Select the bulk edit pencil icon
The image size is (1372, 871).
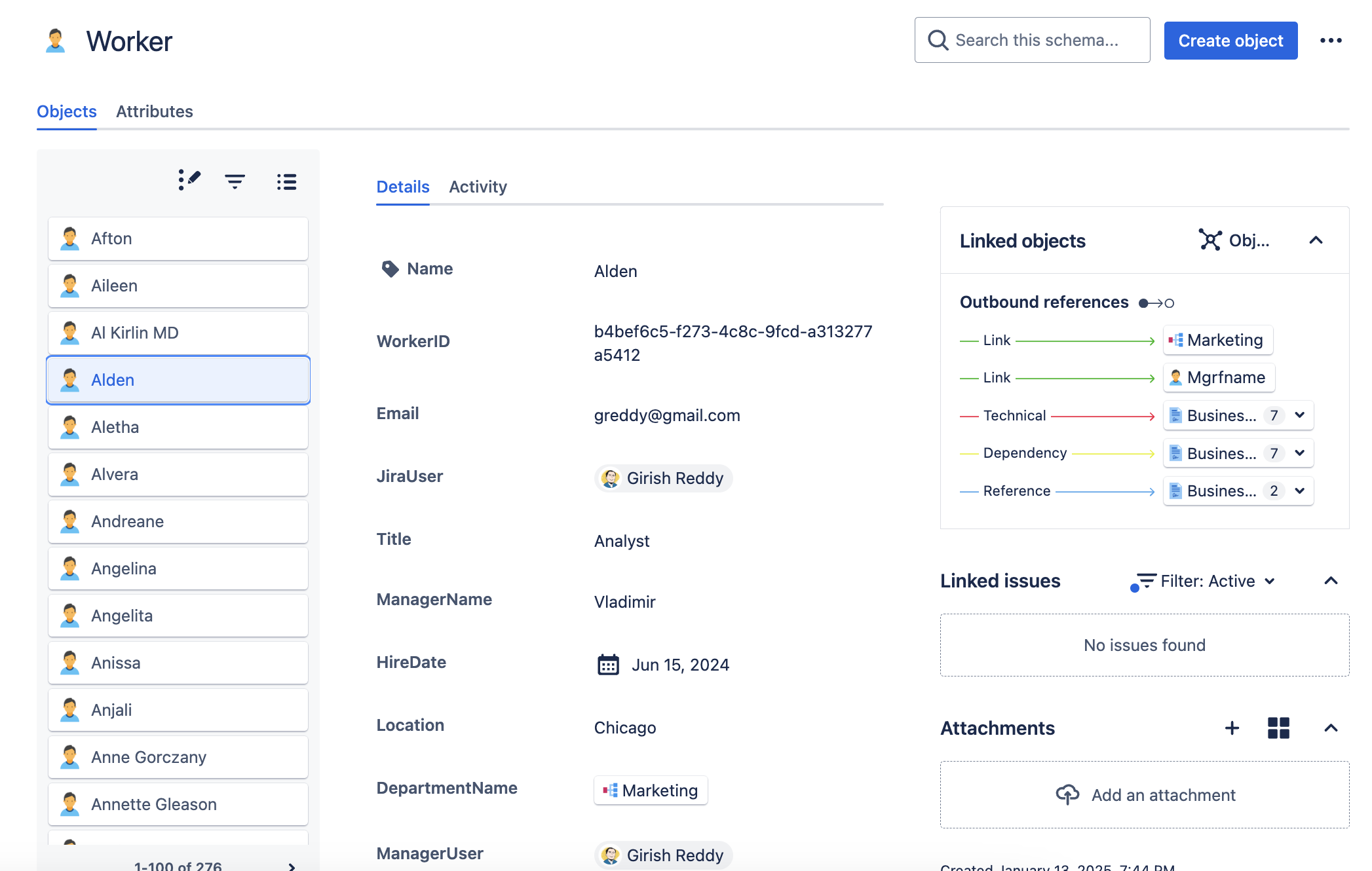pyautogui.click(x=189, y=181)
